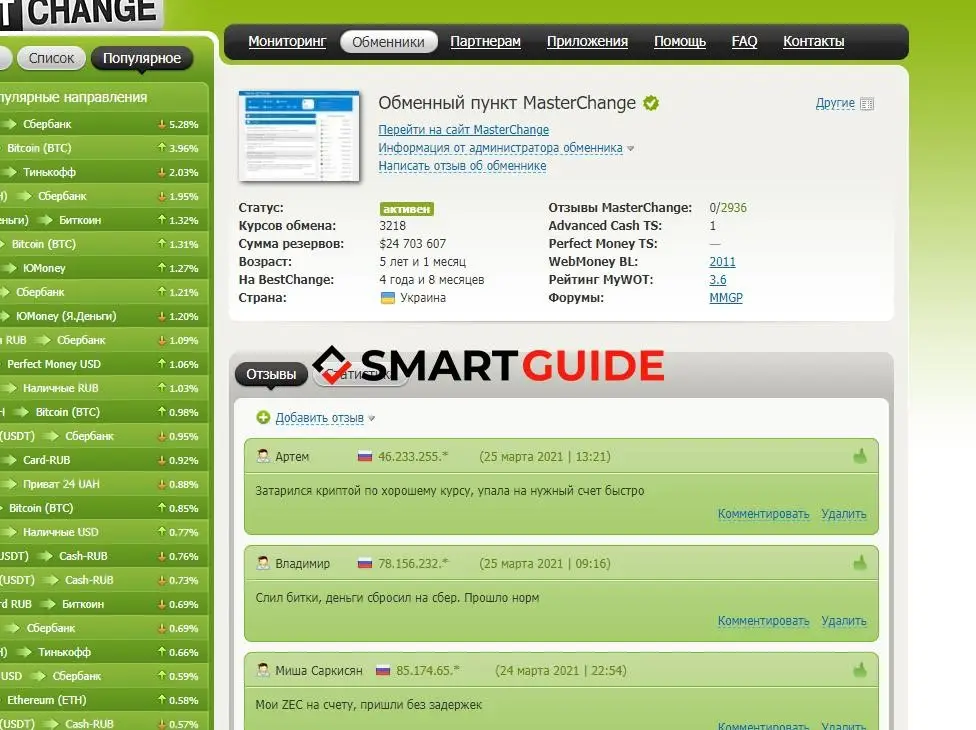This screenshot has width=976, height=730.
Task: Click thumbs-up icon on Артем's review
Action: click(859, 457)
